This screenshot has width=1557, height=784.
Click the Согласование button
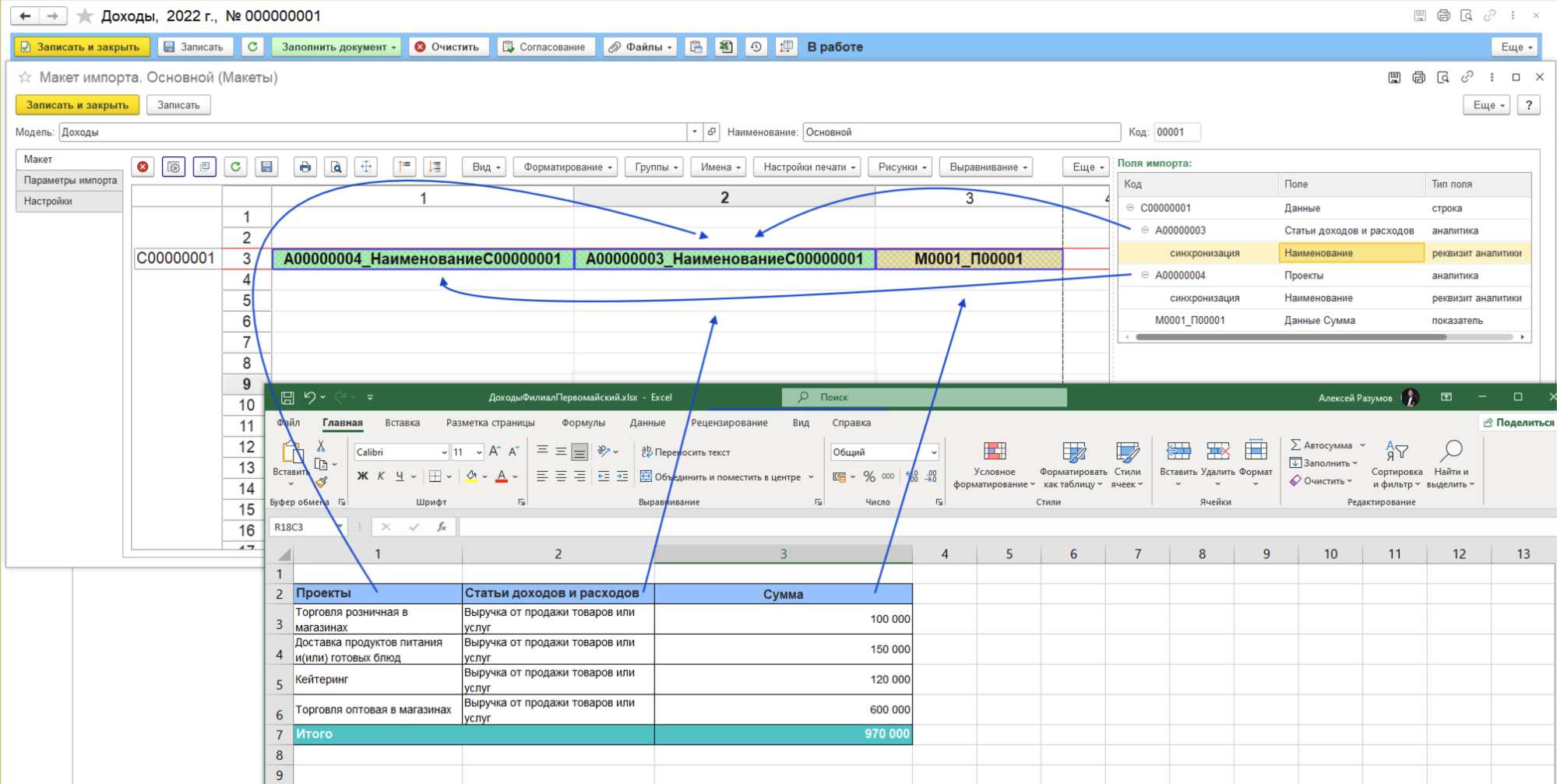point(545,47)
